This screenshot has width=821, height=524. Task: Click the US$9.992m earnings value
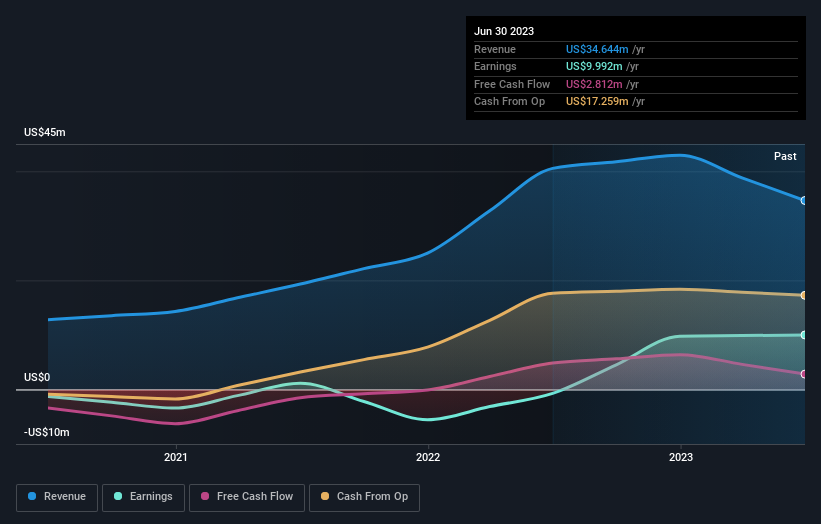coord(594,66)
